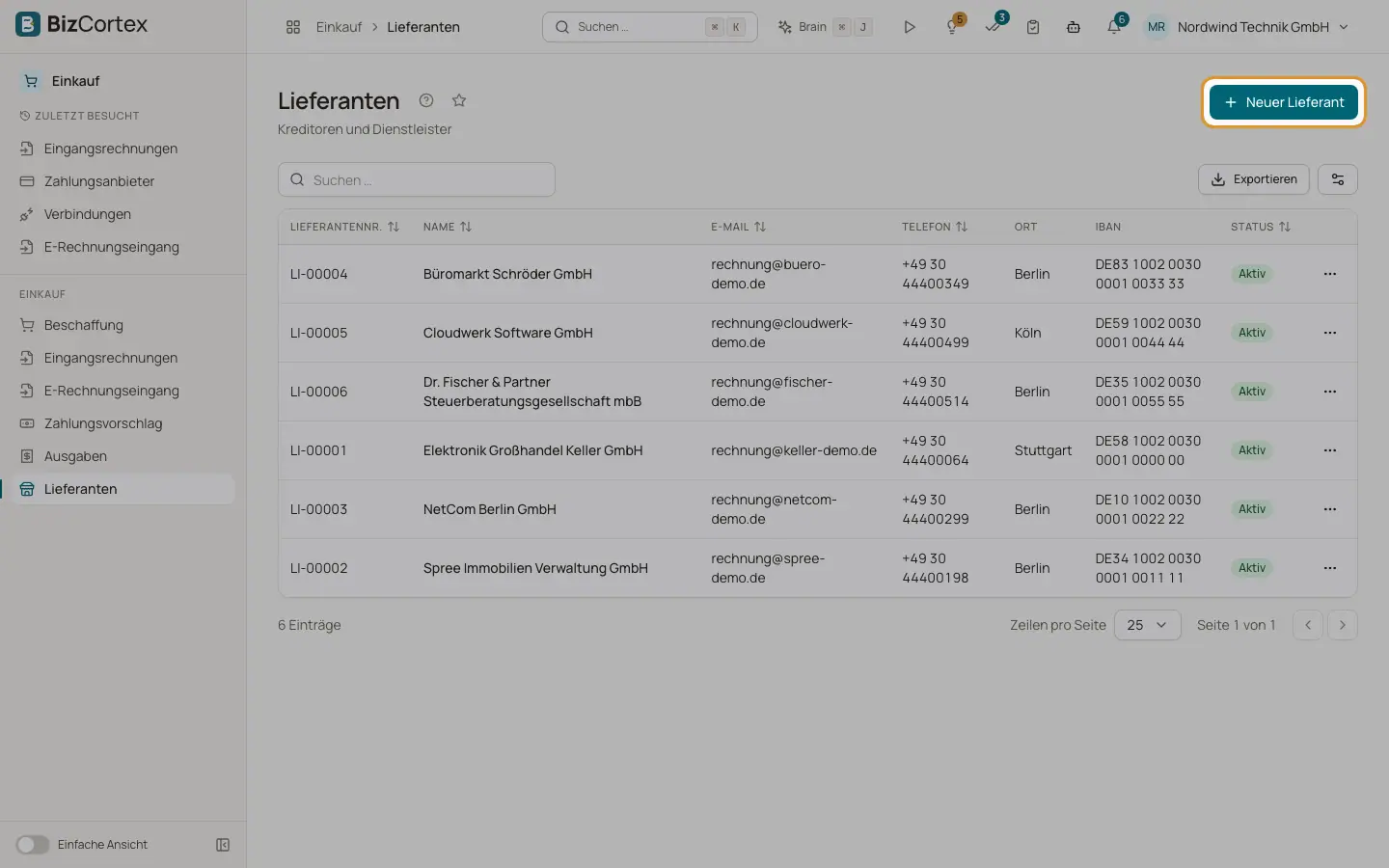Go to the next page of suppliers
This screenshot has width=1389, height=868.
coord(1343,625)
